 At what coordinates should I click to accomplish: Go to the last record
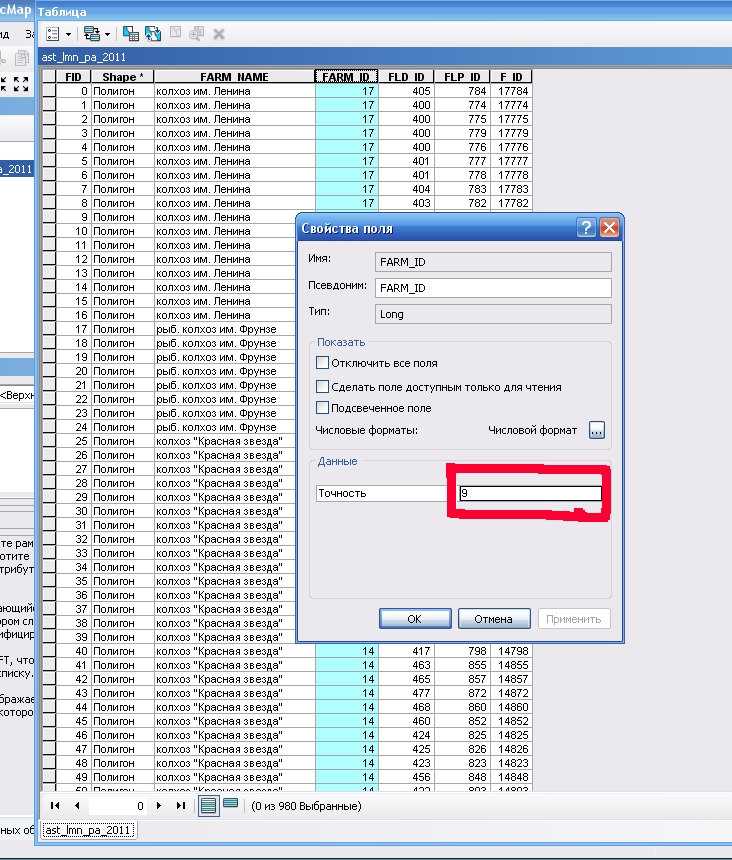coord(181,805)
